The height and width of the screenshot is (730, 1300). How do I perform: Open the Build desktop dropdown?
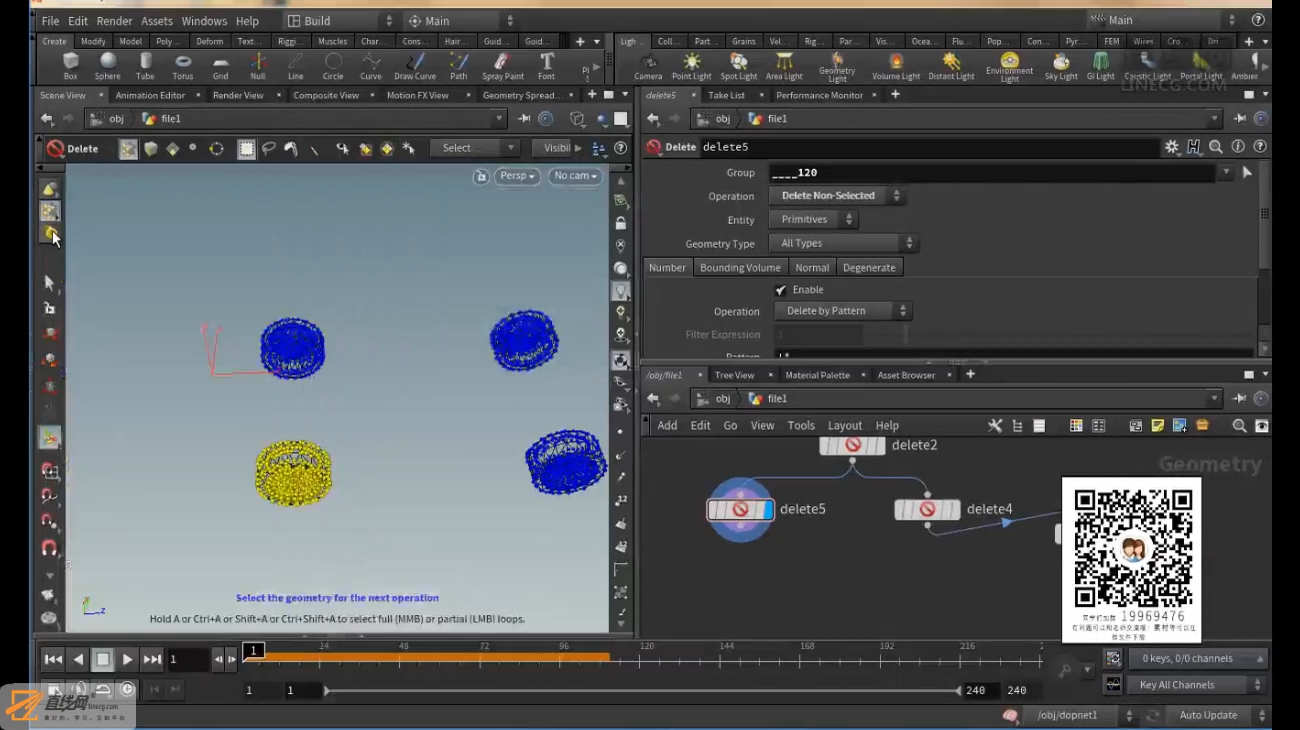pos(339,20)
